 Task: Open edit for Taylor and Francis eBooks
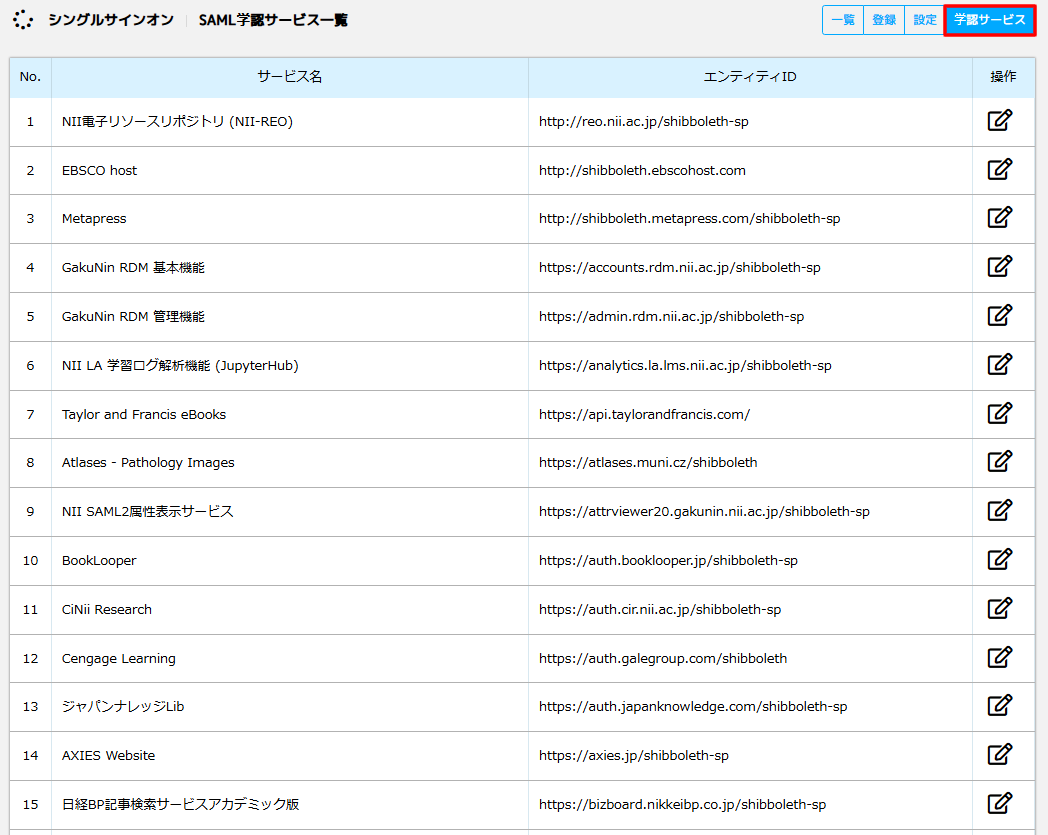click(x=1000, y=413)
